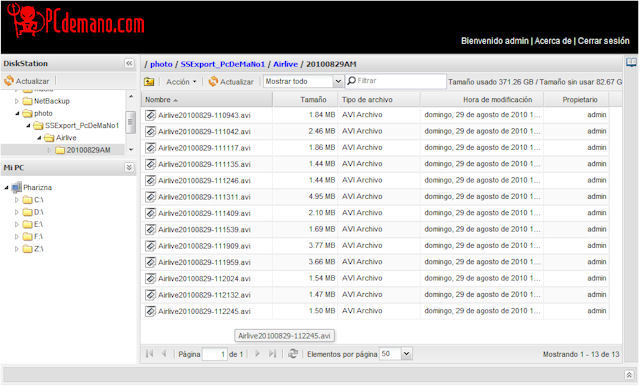The image size is (640, 387).
Task: Select file icon of Airlive20100829-111117.avi
Action: [x=150, y=148]
